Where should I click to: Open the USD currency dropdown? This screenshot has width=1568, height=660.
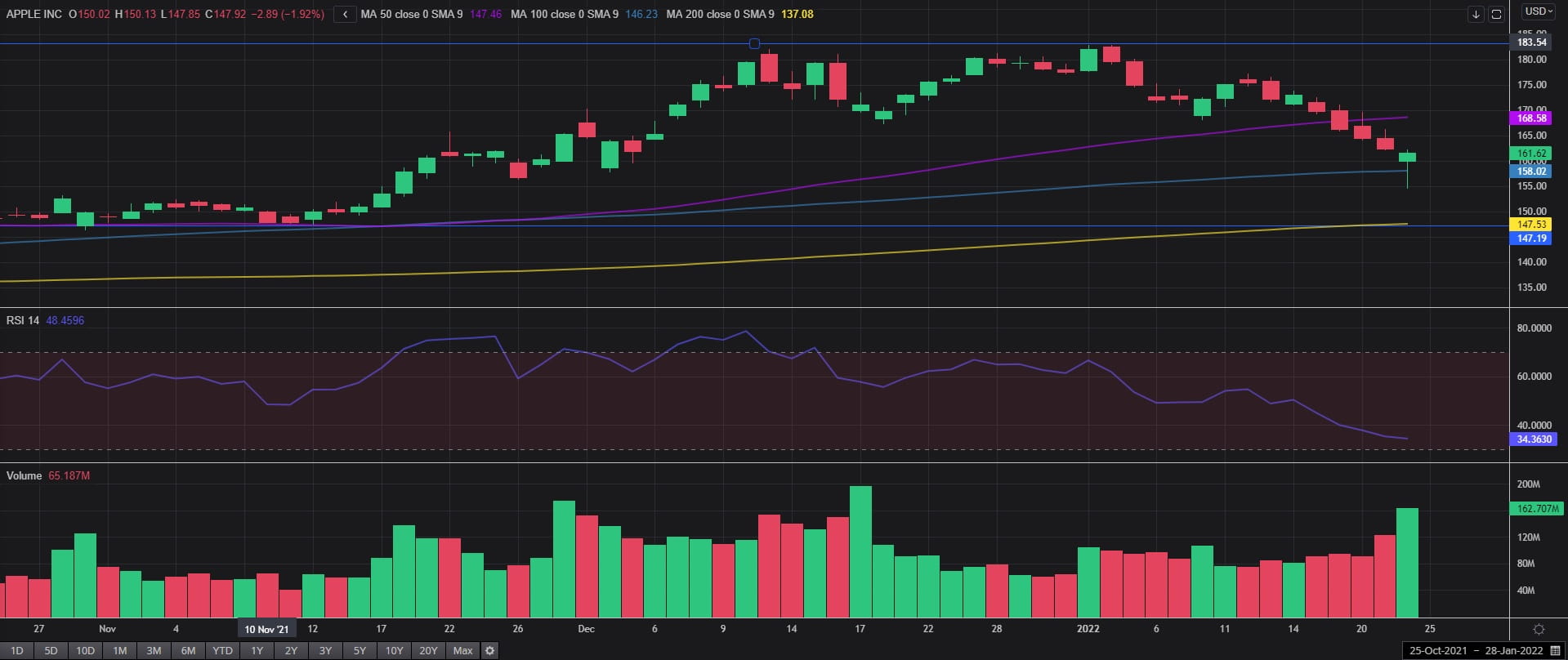point(1539,11)
